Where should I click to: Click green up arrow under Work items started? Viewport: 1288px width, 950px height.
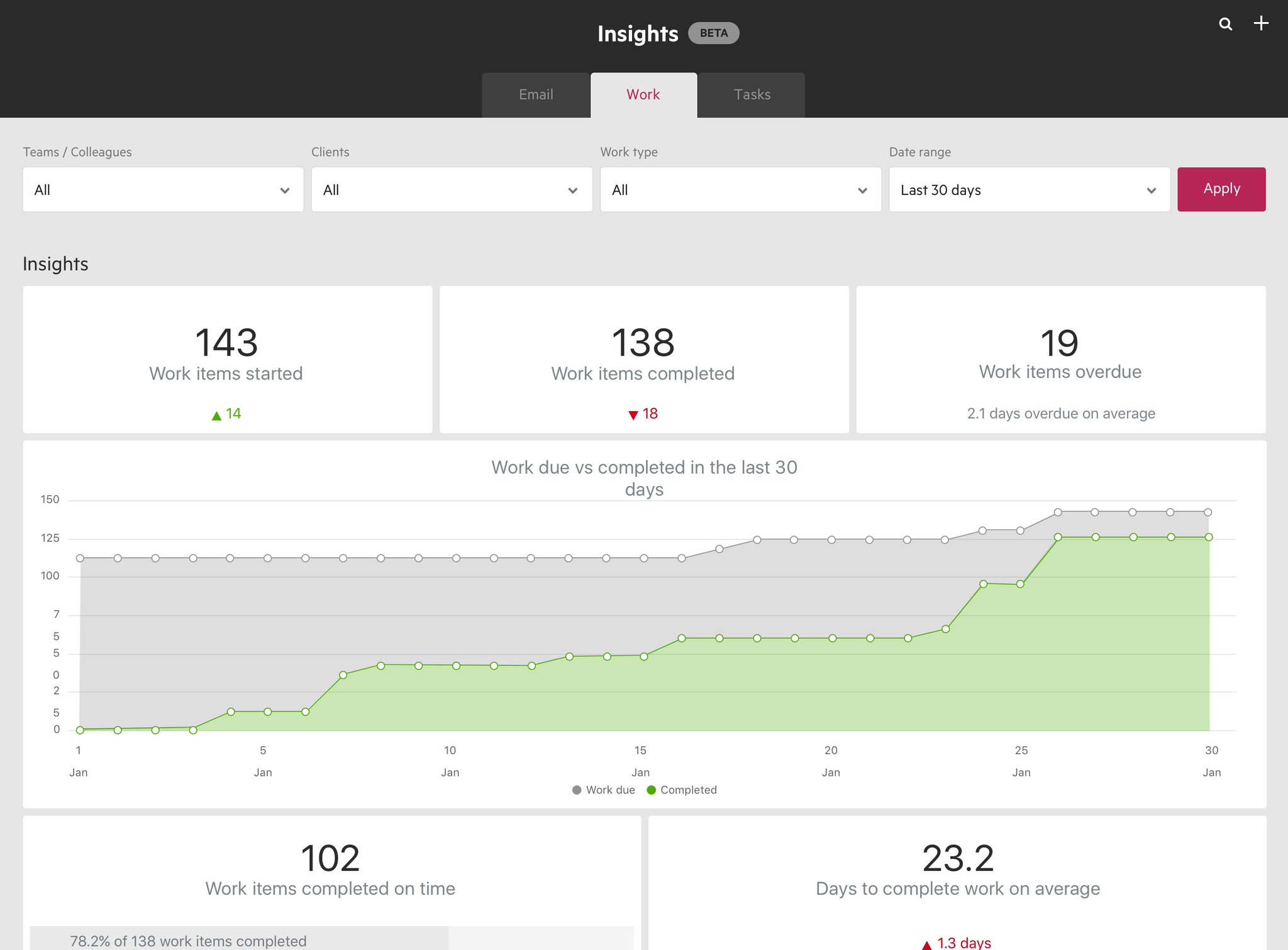[x=216, y=415]
